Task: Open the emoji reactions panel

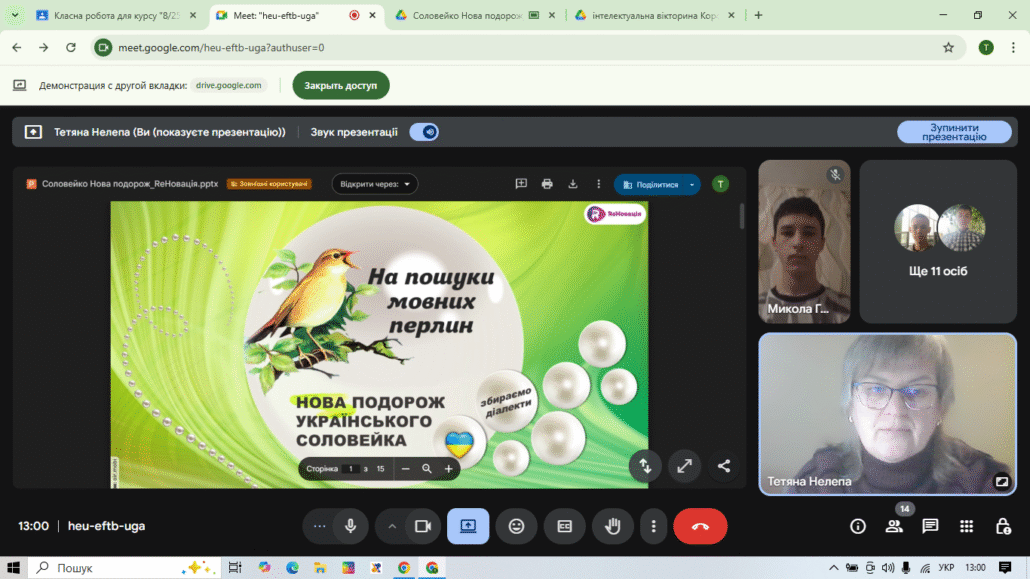Action: coord(516,526)
